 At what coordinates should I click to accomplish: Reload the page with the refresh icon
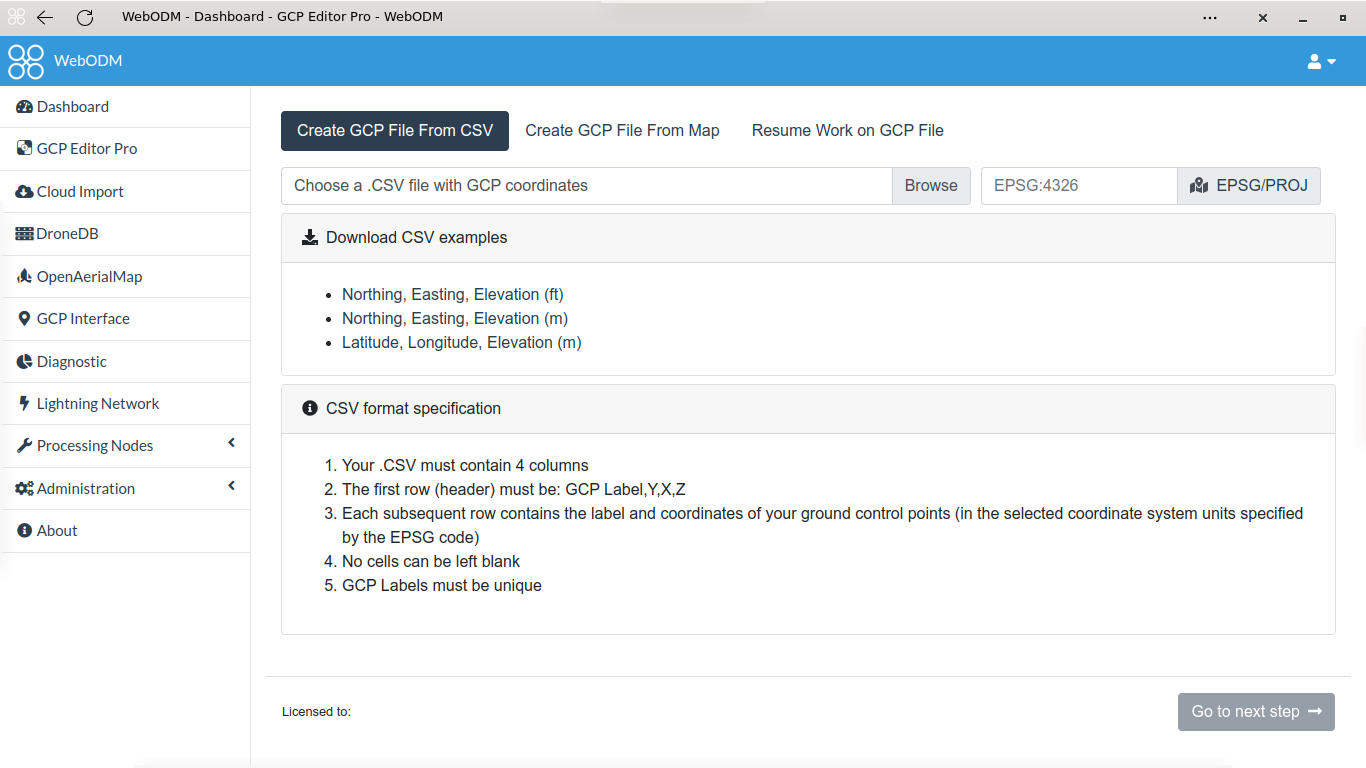[x=85, y=18]
